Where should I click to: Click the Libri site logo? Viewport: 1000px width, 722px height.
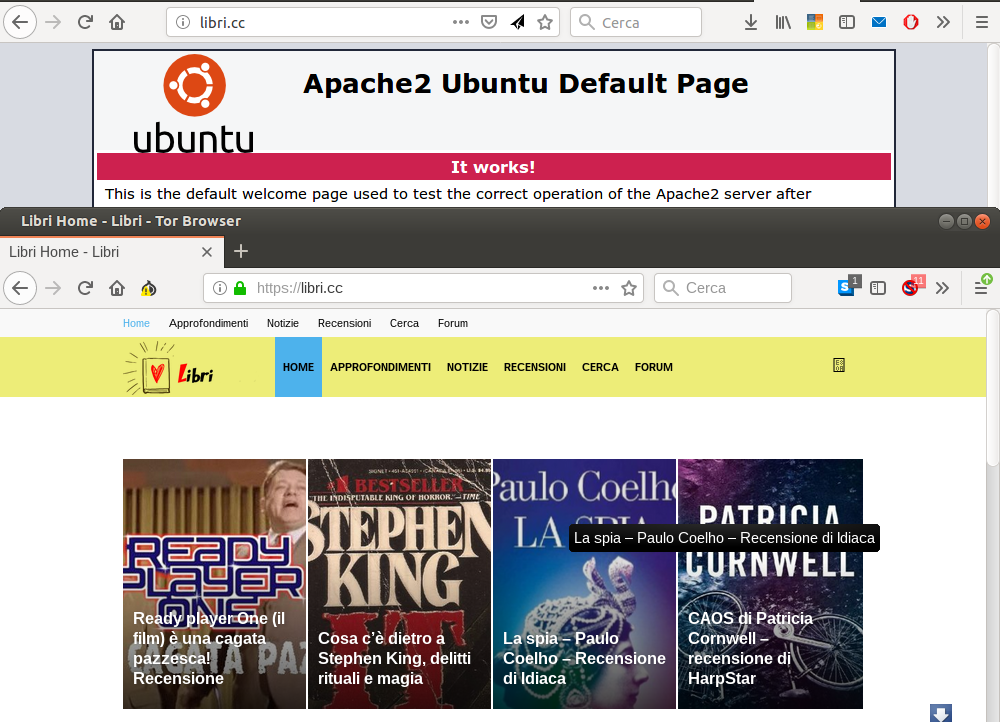point(169,368)
